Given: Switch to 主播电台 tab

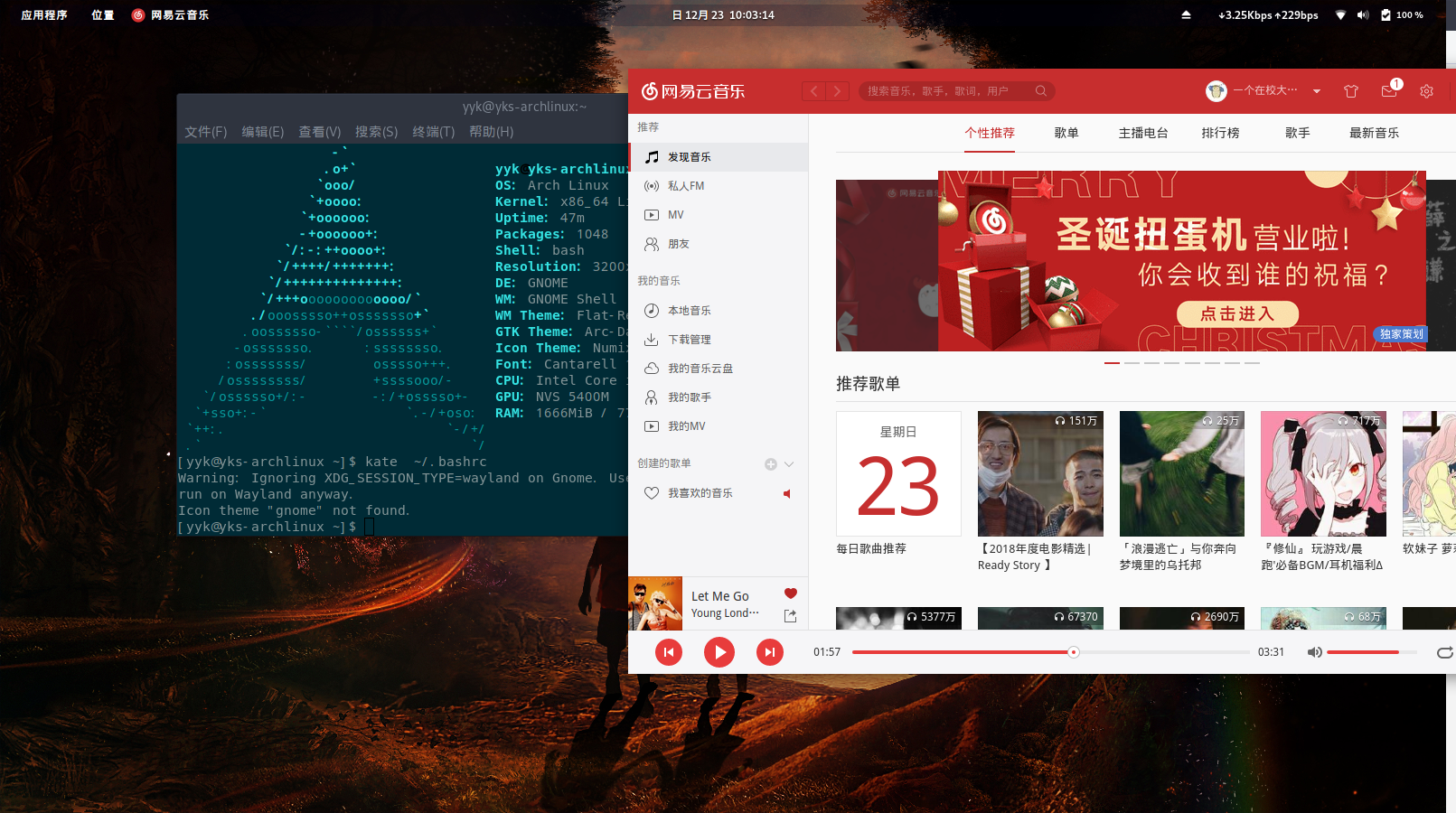Looking at the screenshot, I should pos(1143,133).
